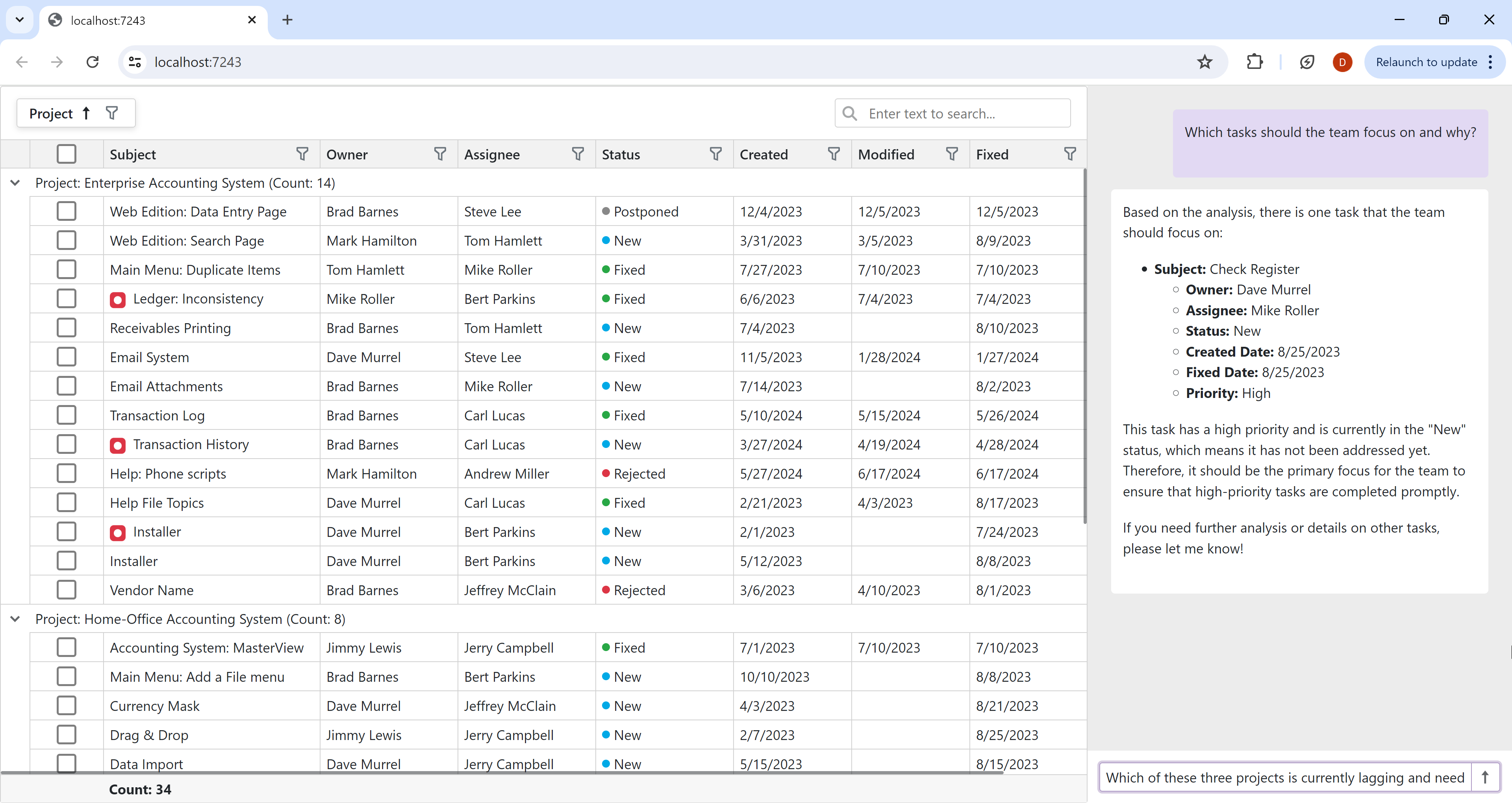1512x803 pixels.
Task: Send the chat message with arrow button
Action: click(x=1484, y=778)
